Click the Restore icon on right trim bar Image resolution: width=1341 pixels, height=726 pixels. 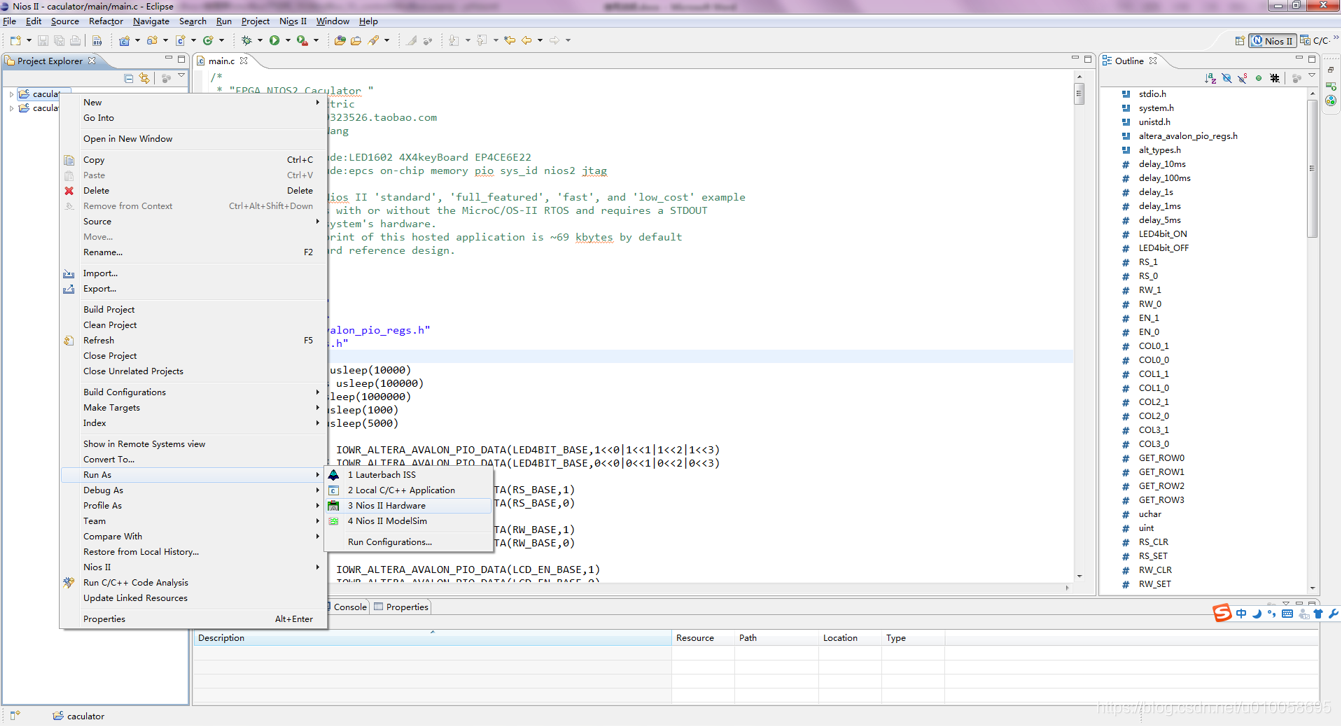coord(1331,70)
